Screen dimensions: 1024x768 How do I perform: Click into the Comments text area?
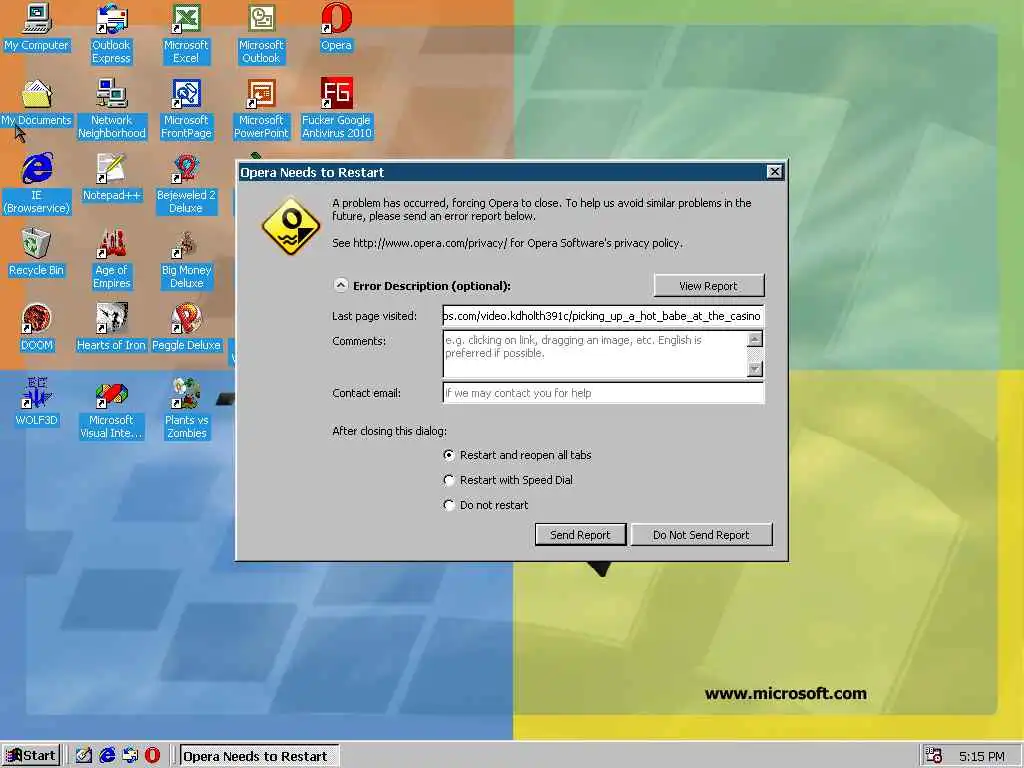594,354
